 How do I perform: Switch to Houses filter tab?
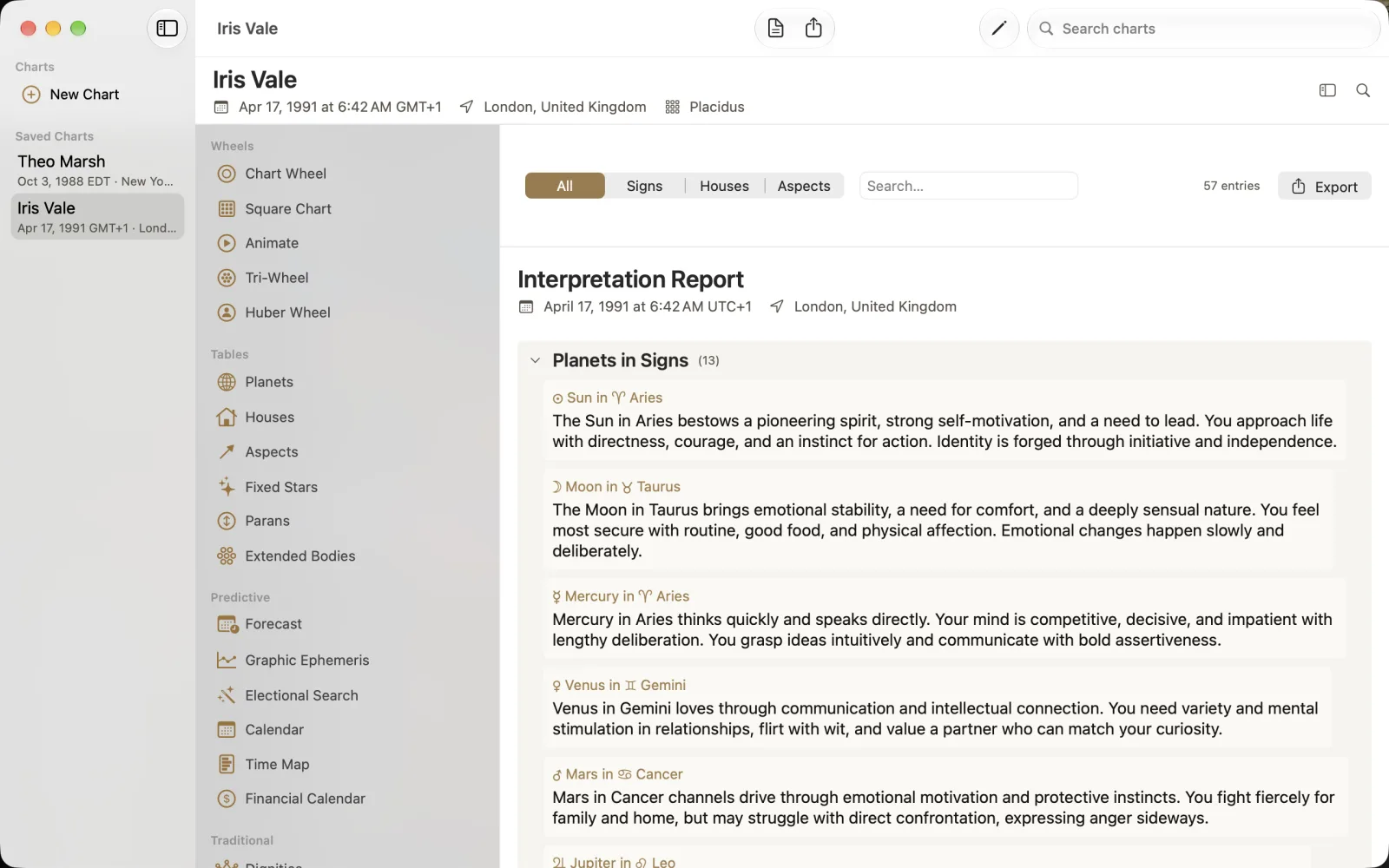[x=724, y=186]
